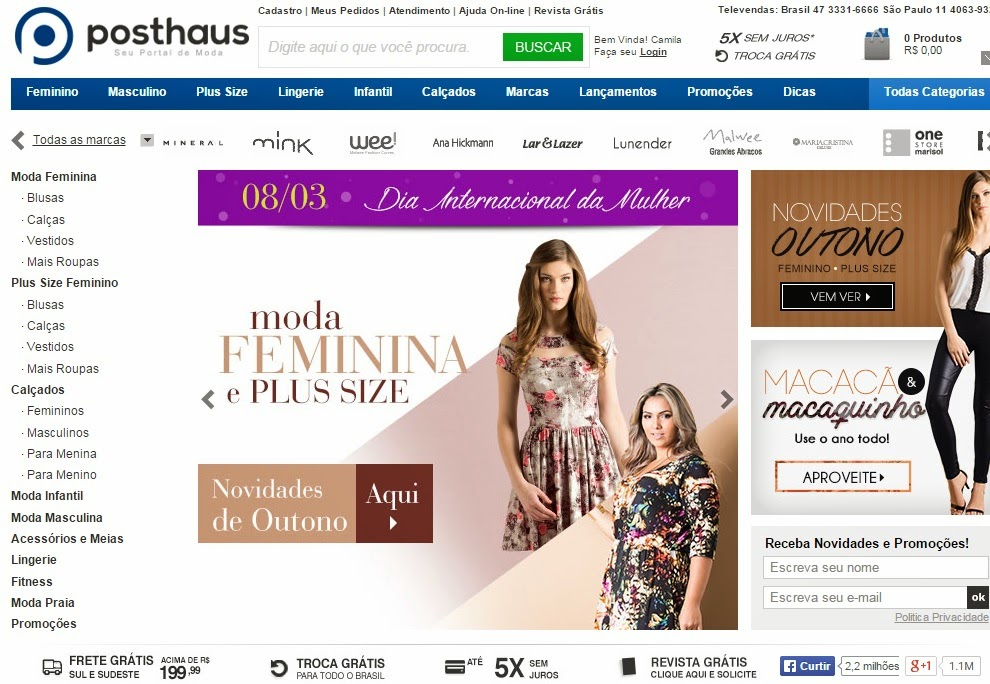Open the Login link

pos(653,52)
